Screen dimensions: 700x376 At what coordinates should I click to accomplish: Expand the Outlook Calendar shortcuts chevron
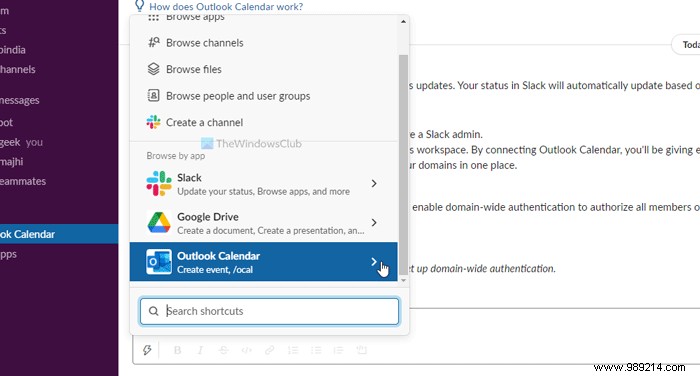[374, 262]
